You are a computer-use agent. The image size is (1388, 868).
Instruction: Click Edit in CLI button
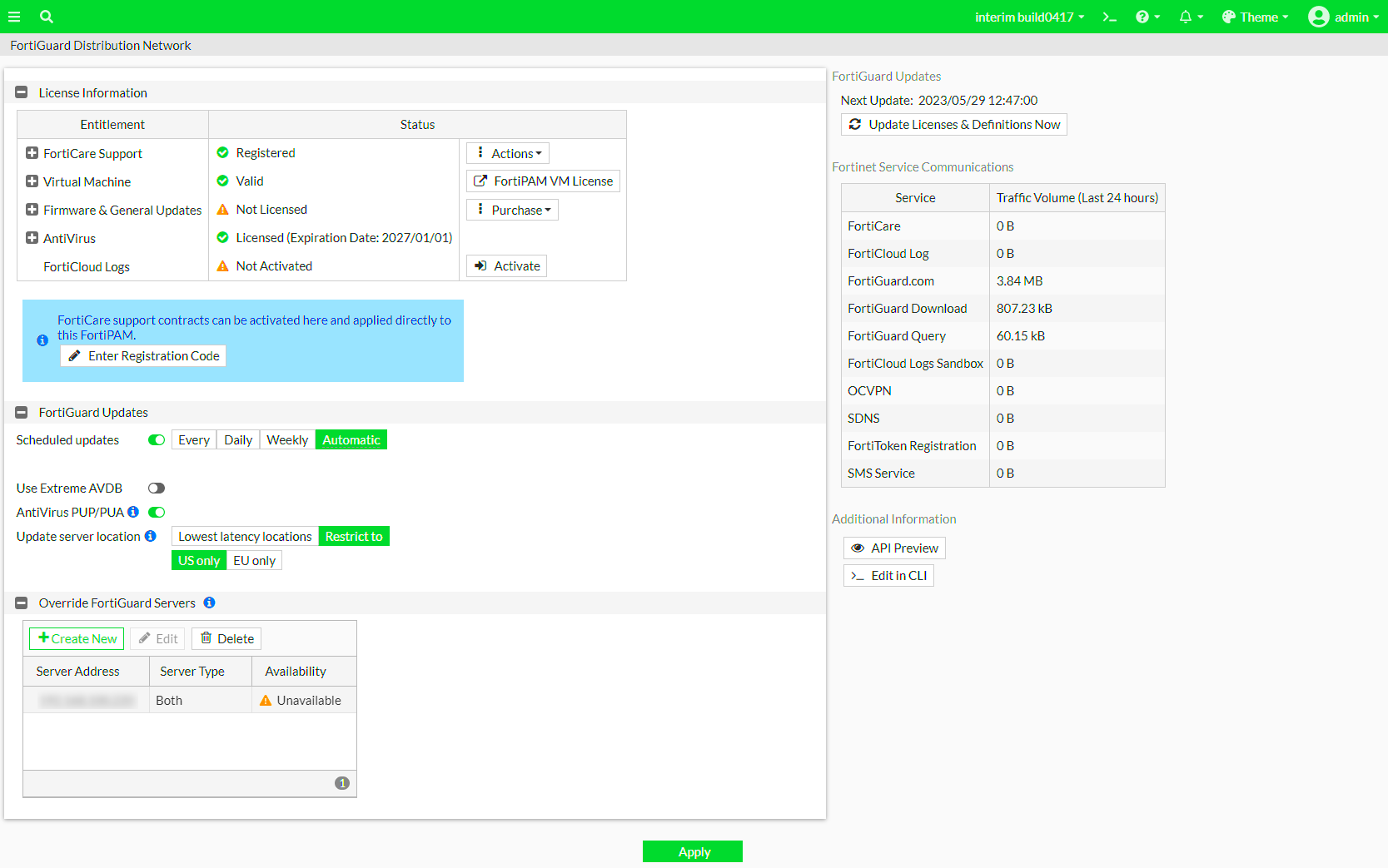(888, 575)
